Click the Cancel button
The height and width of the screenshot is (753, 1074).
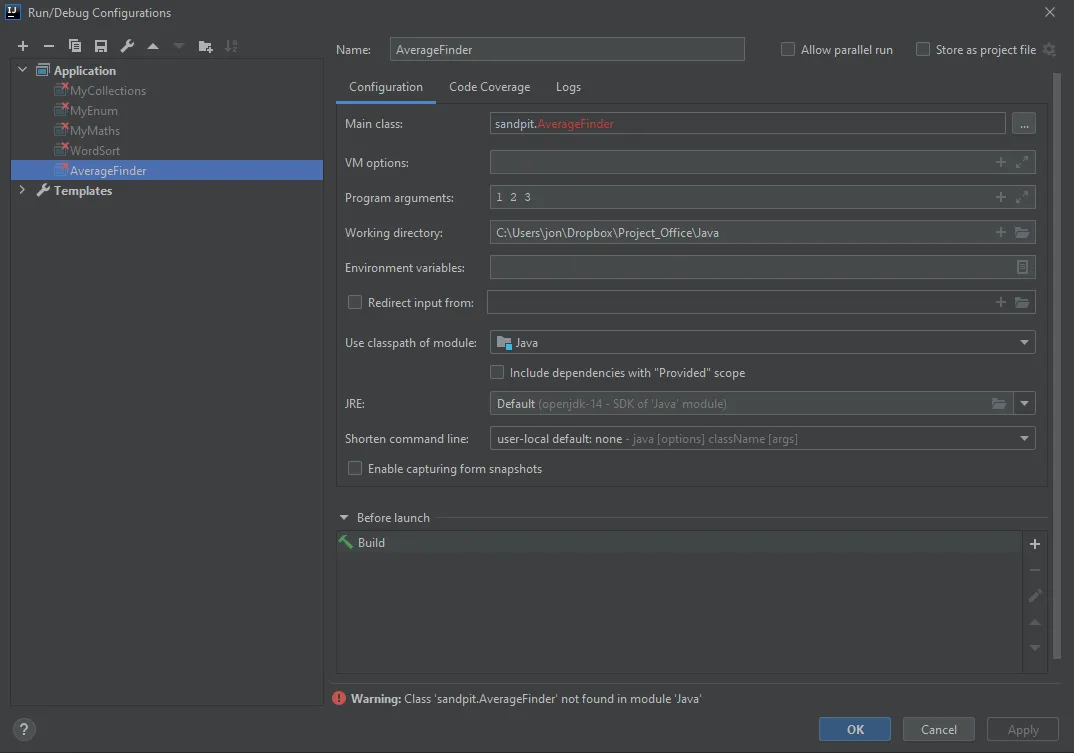pyautogui.click(x=938, y=729)
